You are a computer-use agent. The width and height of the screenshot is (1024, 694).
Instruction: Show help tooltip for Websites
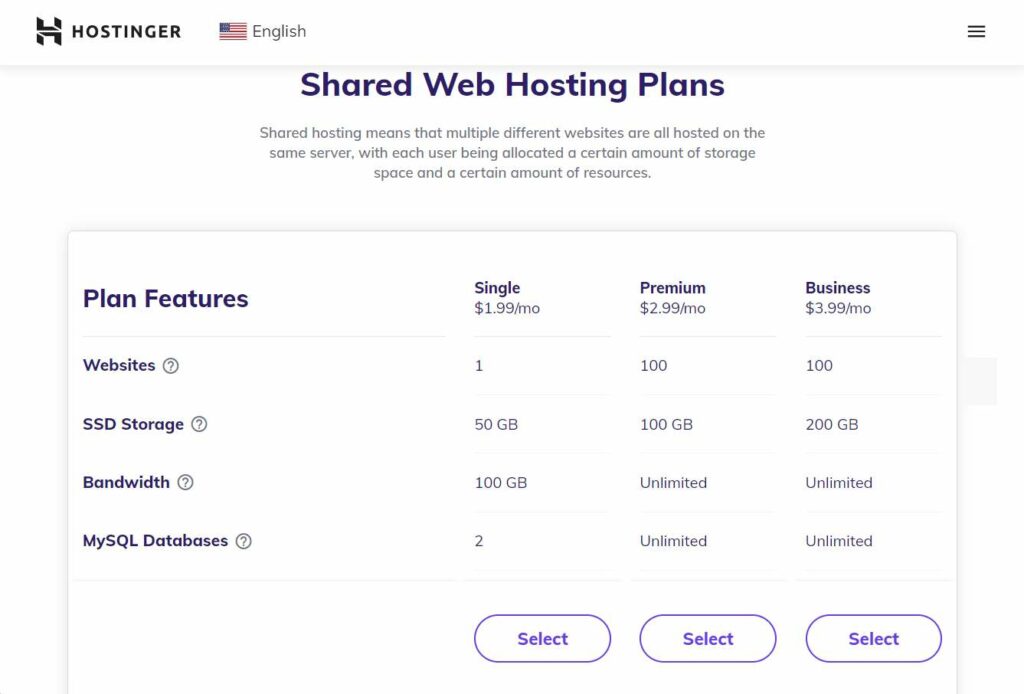tap(171, 366)
